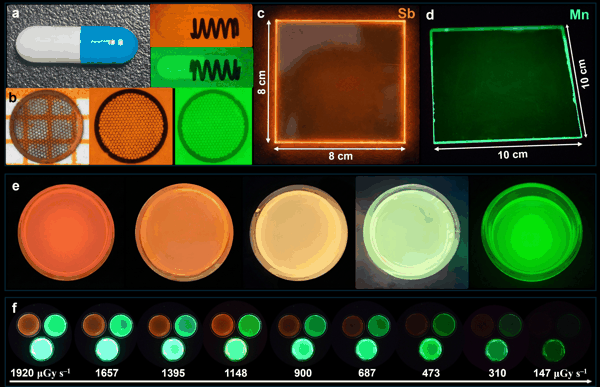Click the lowest green disc above 900
The image size is (600, 387).
pos(303,349)
